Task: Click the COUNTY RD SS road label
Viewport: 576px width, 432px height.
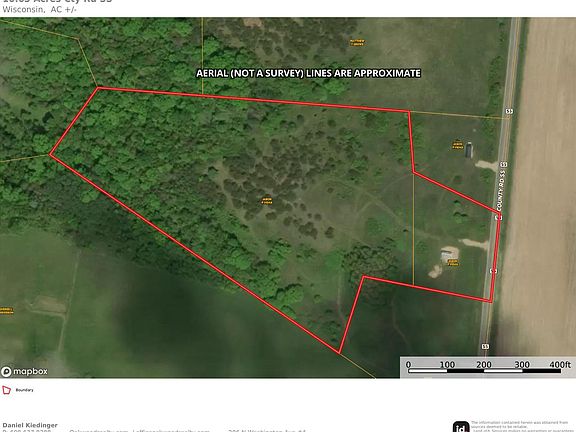Action: [501, 190]
